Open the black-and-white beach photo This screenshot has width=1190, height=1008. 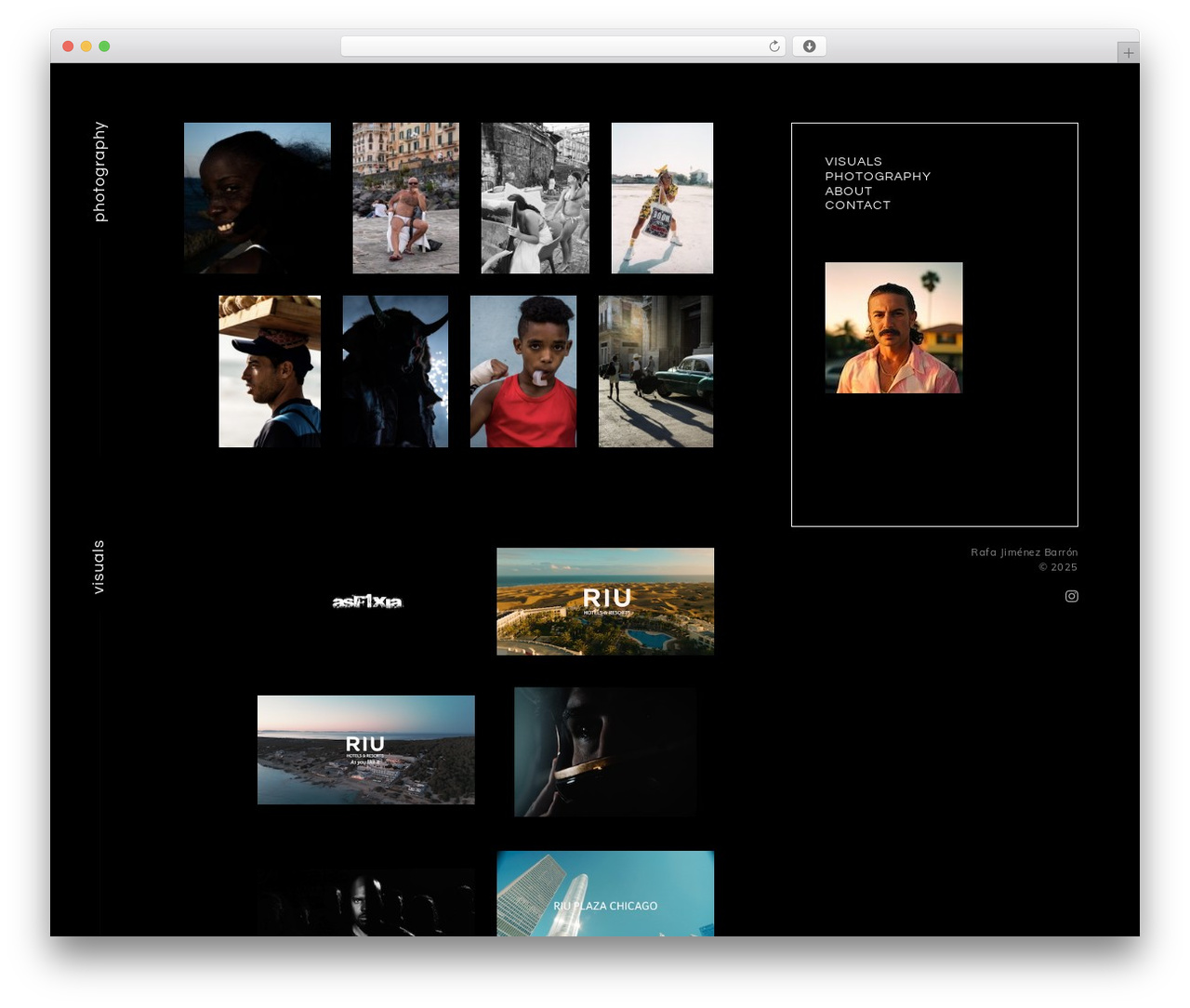coord(535,198)
